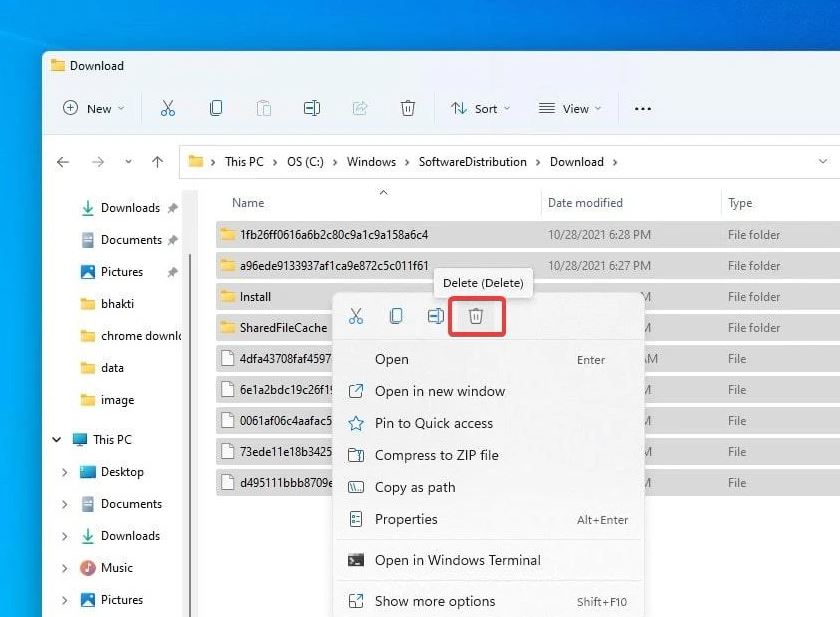This screenshot has height=617, width=840.
Task: Click the Cut scissors icon in context menu
Action: pos(356,316)
